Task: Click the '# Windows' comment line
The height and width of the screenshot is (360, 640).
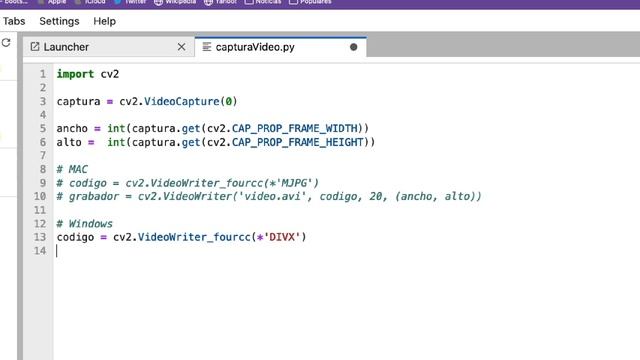Action: pyautogui.click(x=84, y=224)
